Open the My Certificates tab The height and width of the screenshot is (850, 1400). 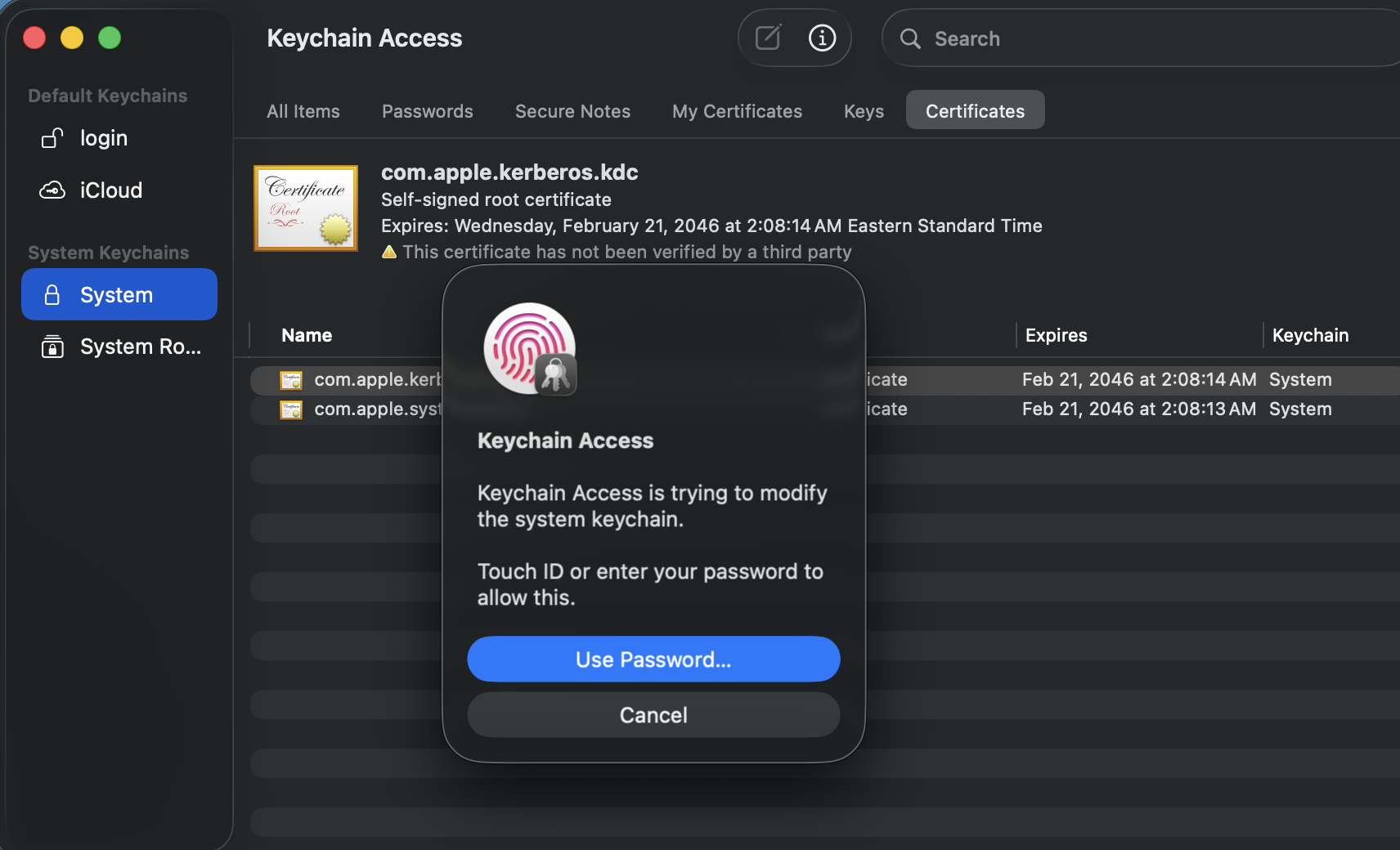coord(737,111)
